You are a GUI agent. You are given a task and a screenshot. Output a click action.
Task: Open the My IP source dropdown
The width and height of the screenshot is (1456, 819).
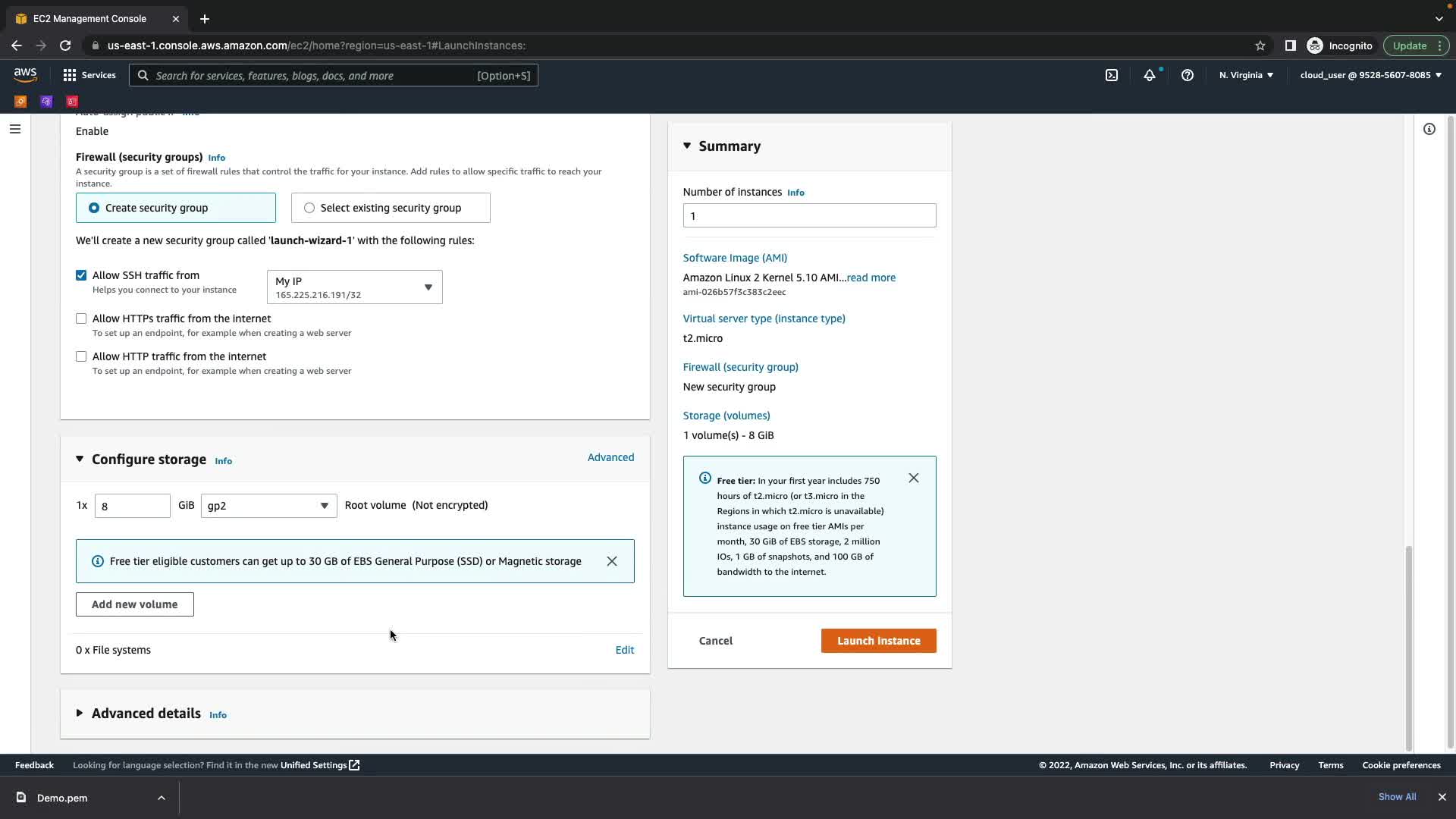(354, 287)
